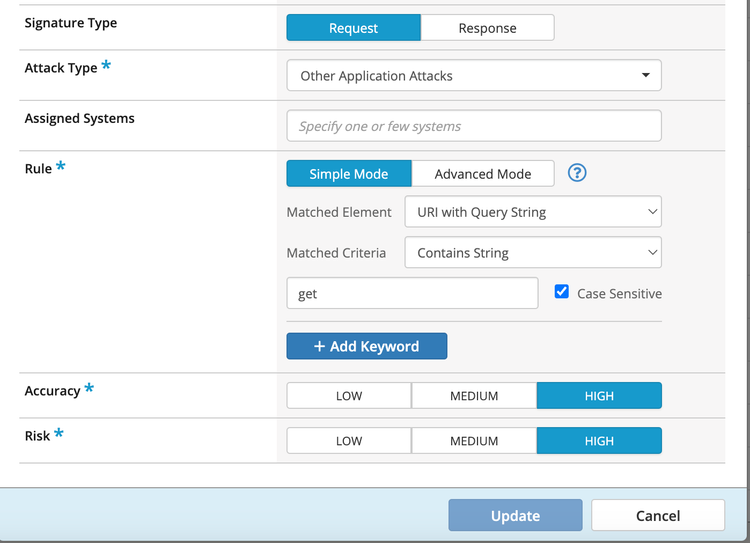This screenshot has width=750, height=543.
Task: Open the Rule help question-mark icon
Action: tap(577, 173)
